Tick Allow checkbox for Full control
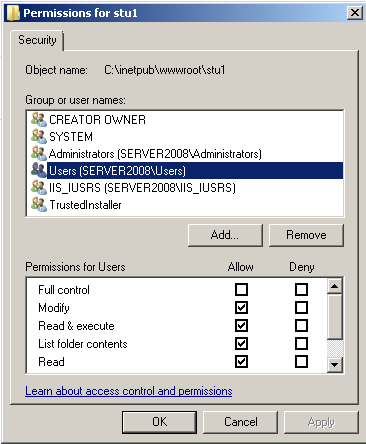Image resolution: width=366 pixels, height=444 pixels. [x=241, y=289]
